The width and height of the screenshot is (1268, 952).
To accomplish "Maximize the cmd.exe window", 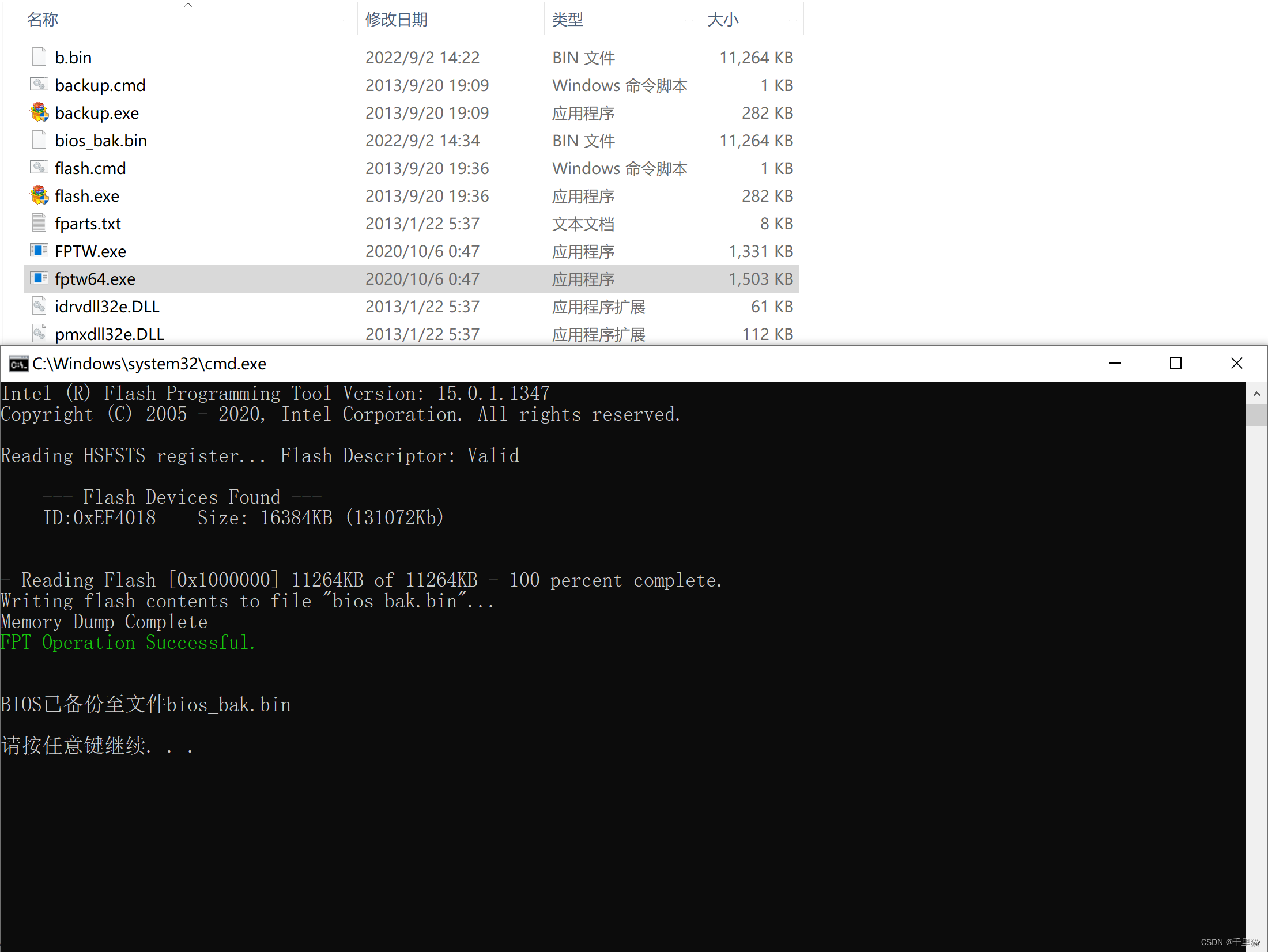I will tap(1176, 364).
